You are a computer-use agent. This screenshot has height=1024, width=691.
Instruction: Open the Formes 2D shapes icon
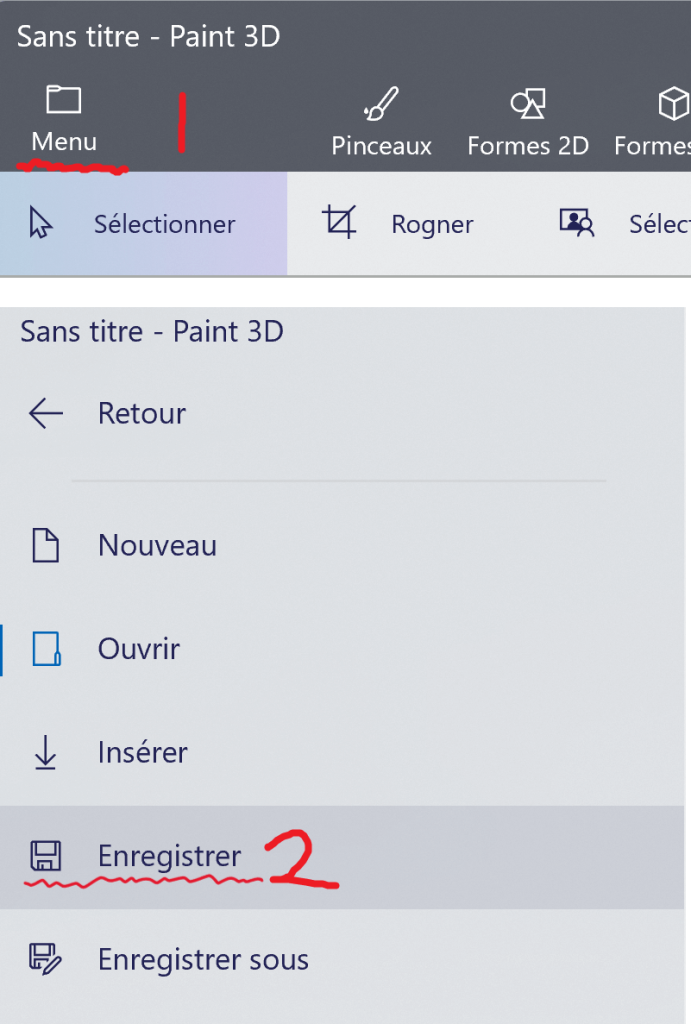527,101
